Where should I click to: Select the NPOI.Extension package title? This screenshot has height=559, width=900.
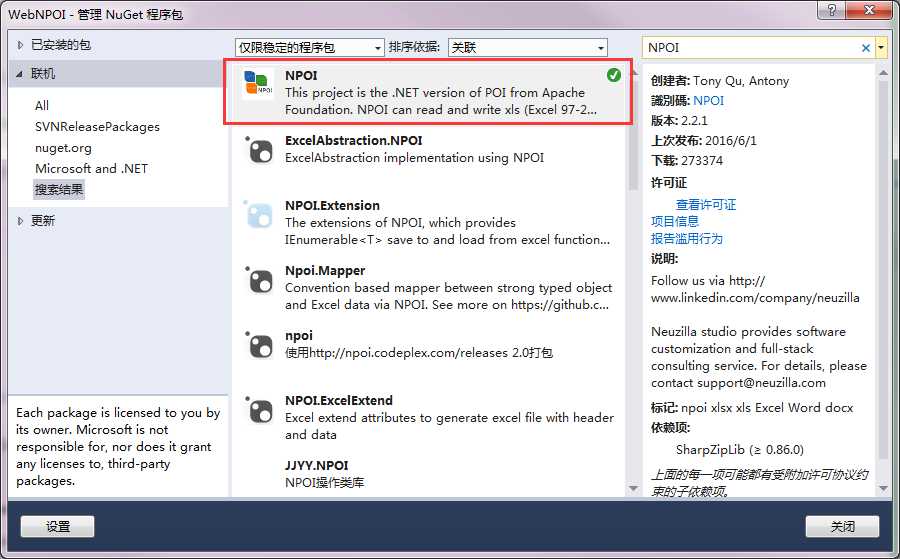332,205
